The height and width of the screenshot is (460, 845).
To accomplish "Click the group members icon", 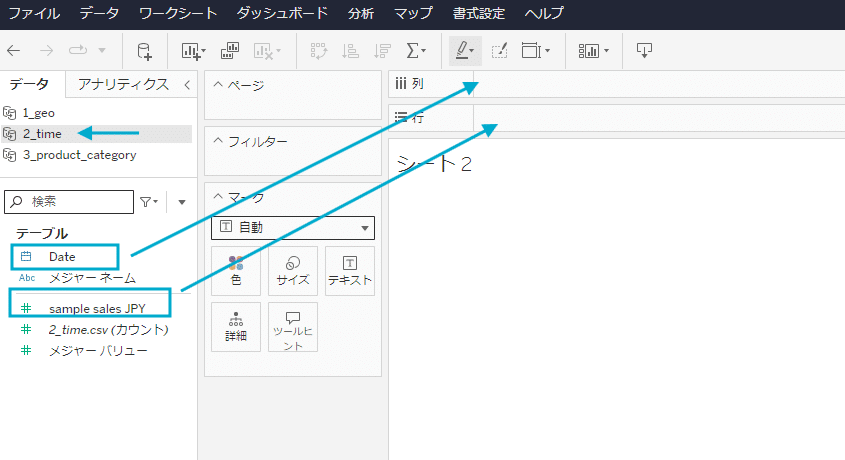I will pyautogui.click(x=500, y=51).
